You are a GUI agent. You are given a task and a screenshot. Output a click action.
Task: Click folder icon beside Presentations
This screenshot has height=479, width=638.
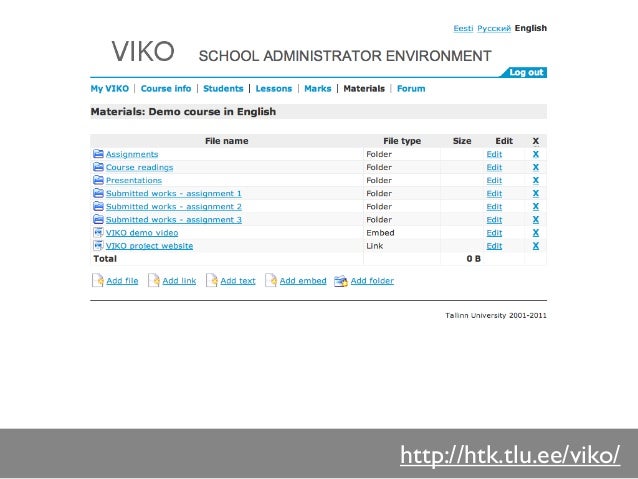(98, 180)
